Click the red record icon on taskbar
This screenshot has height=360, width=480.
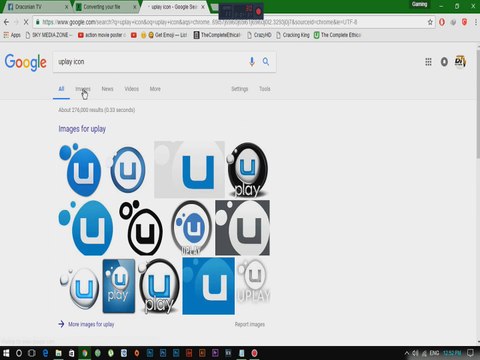pos(254,353)
